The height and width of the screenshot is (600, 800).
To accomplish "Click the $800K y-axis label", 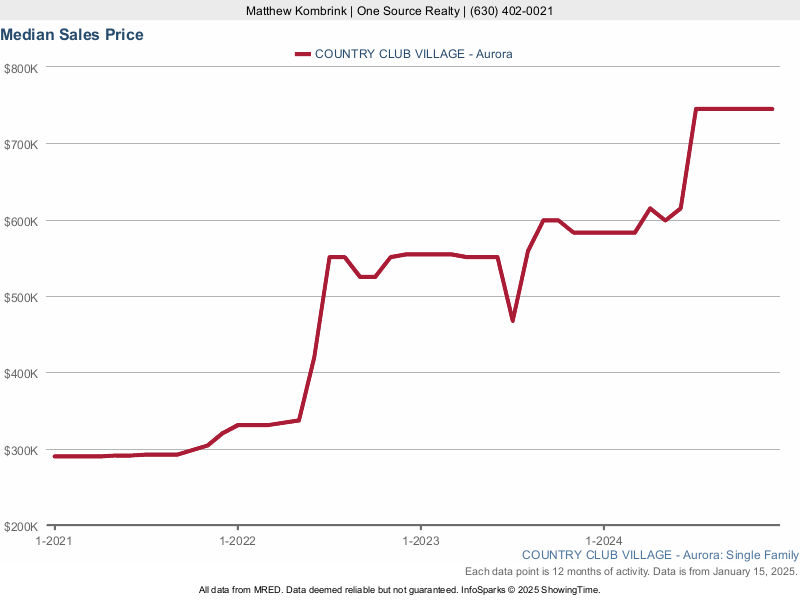I will [21, 68].
